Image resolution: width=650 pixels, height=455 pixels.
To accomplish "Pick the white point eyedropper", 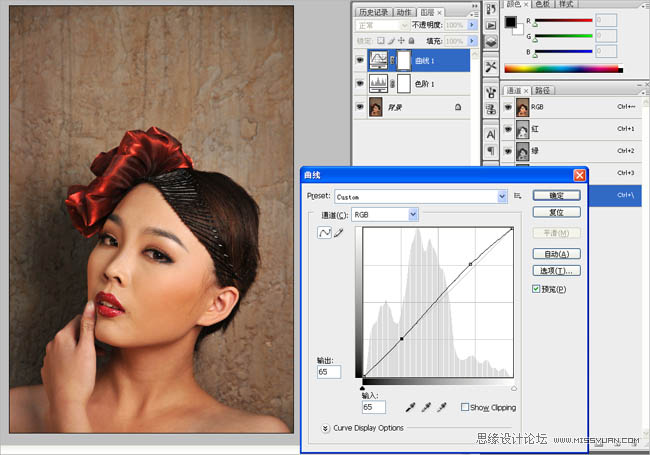I will click(441, 407).
